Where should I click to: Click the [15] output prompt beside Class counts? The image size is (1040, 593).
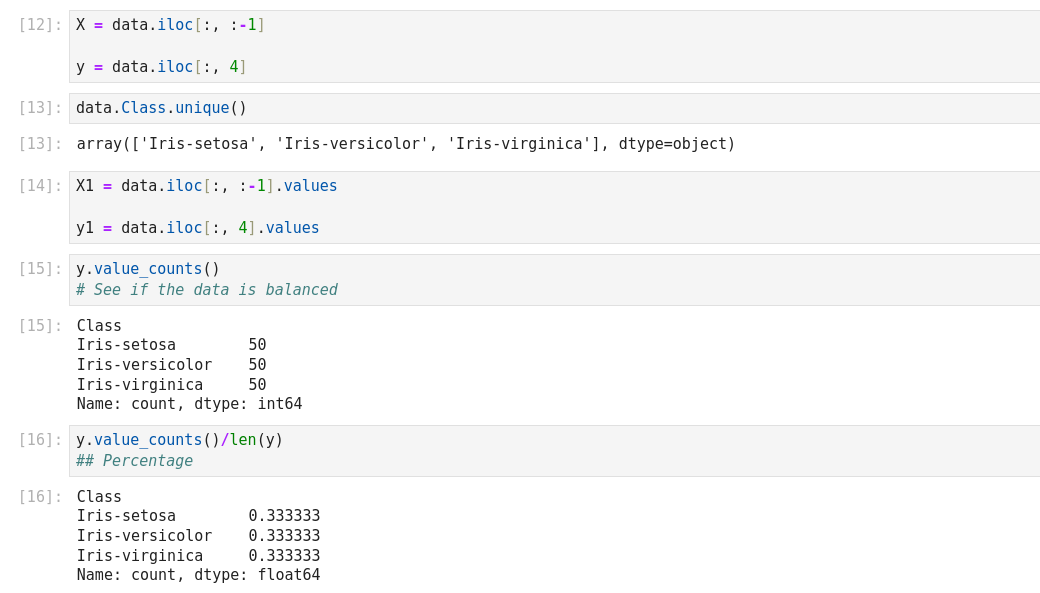40,326
